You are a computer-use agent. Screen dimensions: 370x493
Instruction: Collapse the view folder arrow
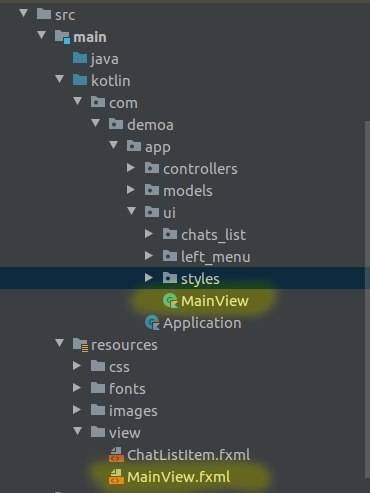click(x=78, y=431)
